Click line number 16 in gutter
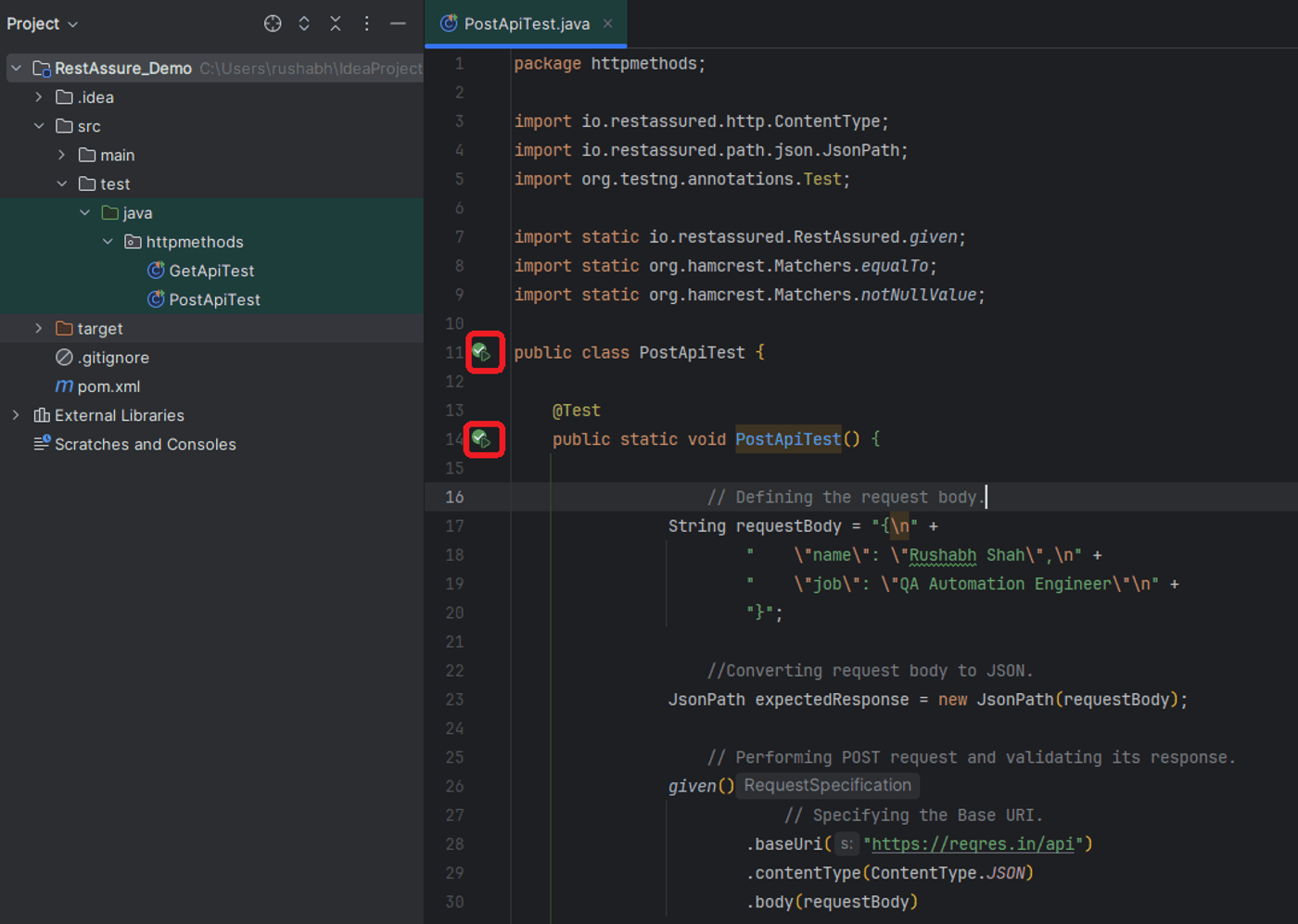The width and height of the screenshot is (1298, 924). (454, 497)
